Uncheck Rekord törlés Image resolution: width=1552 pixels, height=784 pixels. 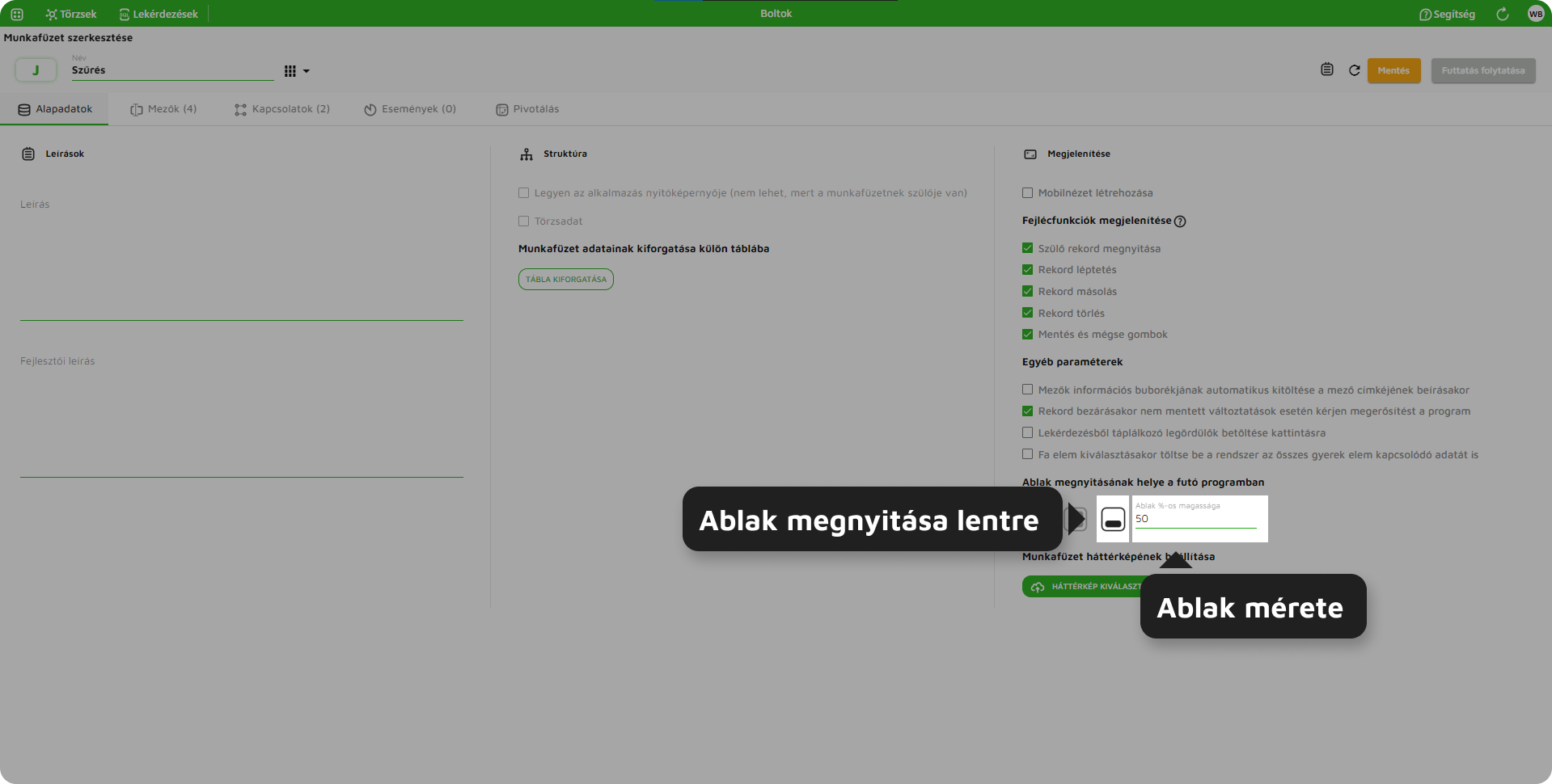pyautogui.click(x=1027, y=313)
